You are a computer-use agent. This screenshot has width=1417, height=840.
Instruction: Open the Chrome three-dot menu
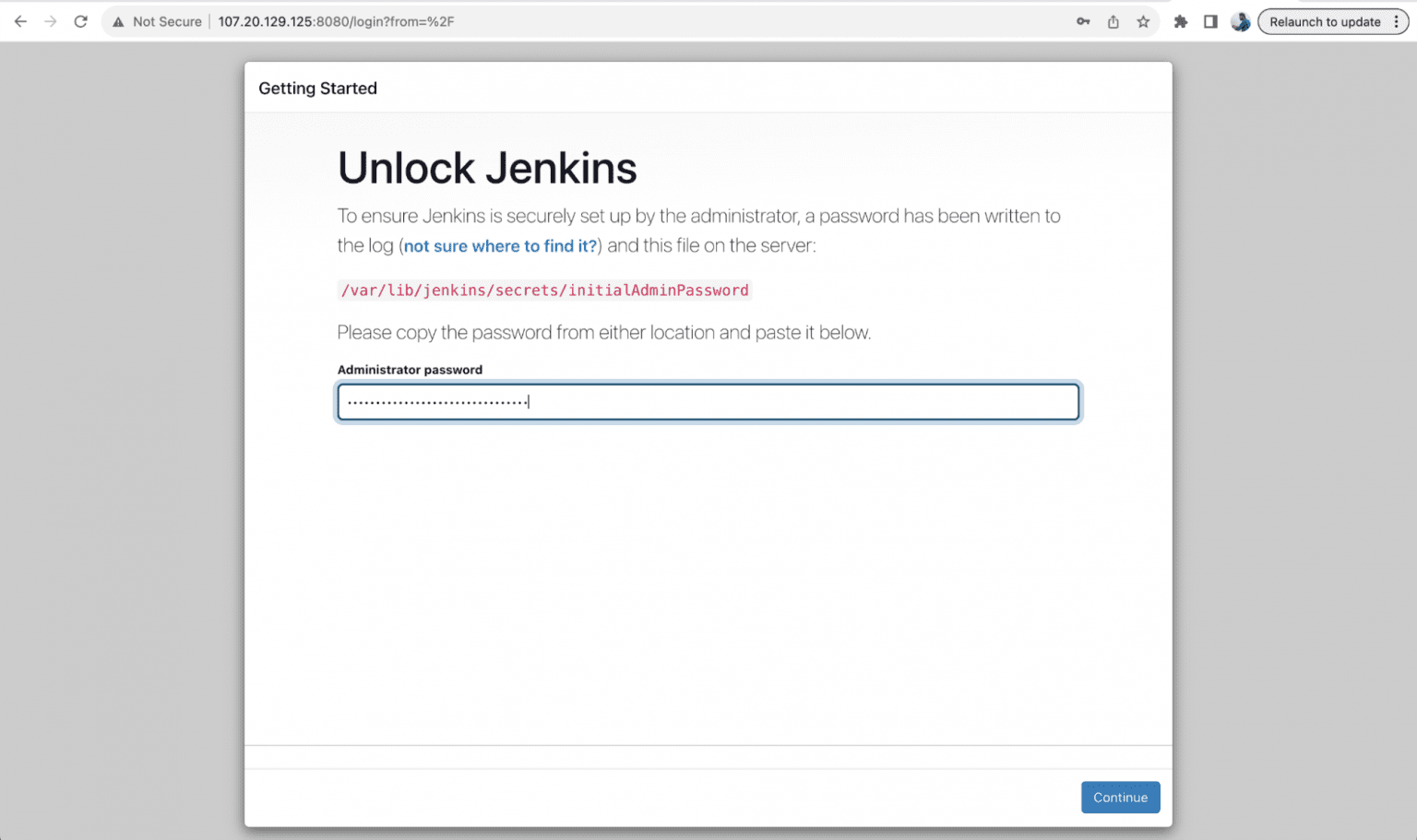pyautogui.click(x=1396, y=22)
